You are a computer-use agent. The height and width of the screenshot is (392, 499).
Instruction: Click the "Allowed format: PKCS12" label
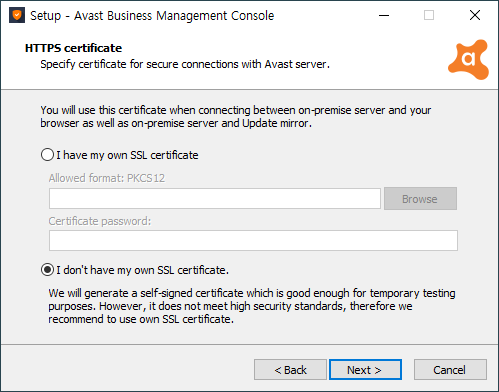(x=107, y=178)
